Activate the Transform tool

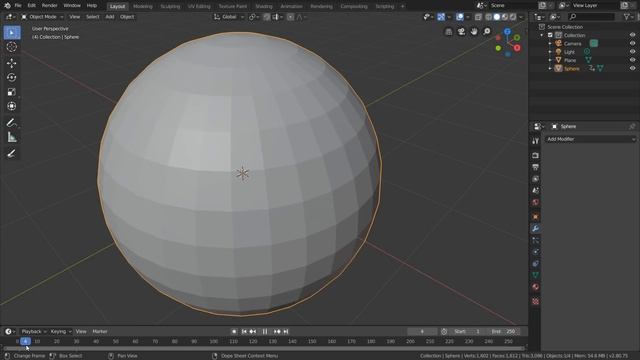pos(12,106)
